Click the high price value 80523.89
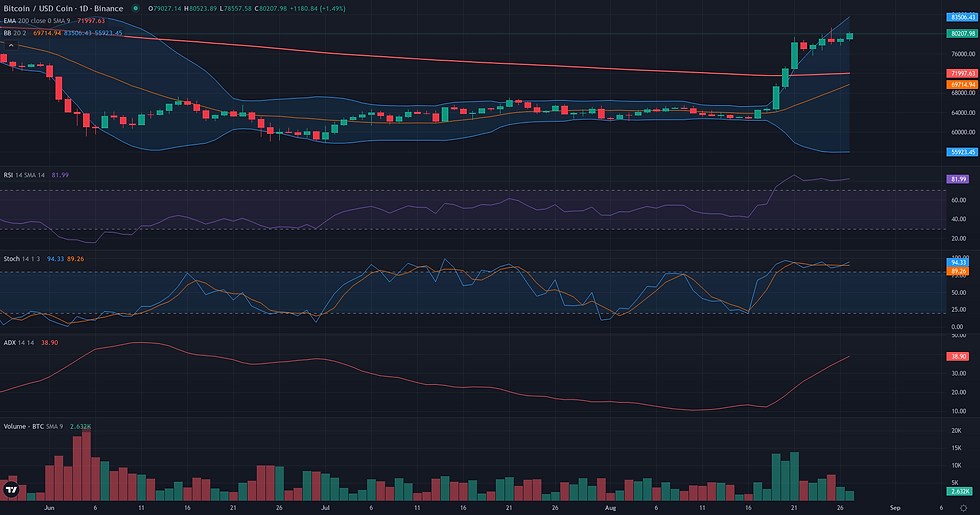Screen dimensions: 980x515 pyautogui.click(x=204, y=9)
